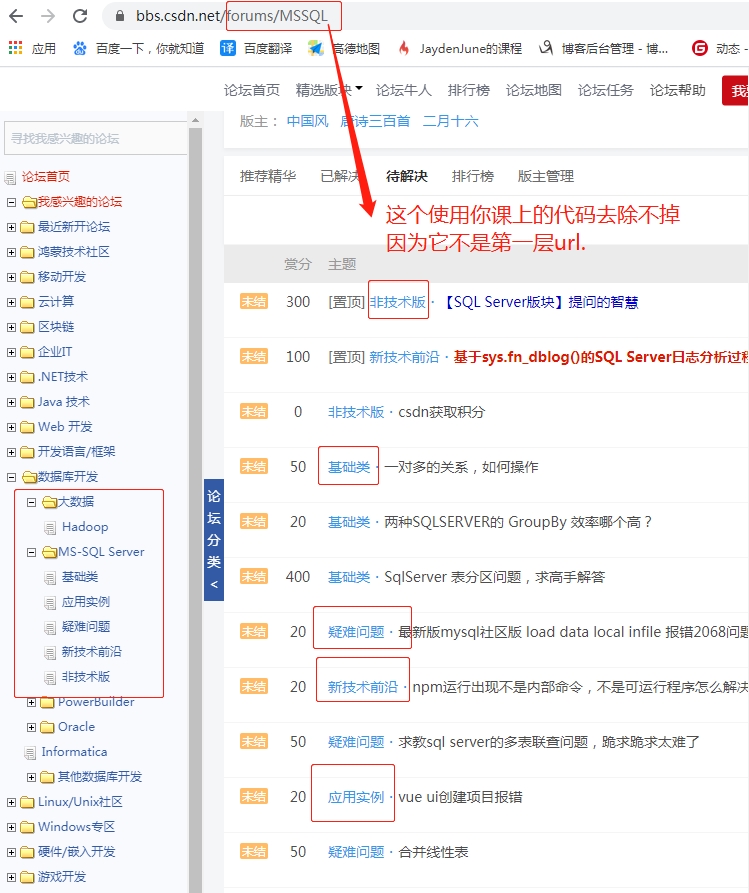
Task: Collapse the 大数据 subfolder
Action: tap(31, 502)
